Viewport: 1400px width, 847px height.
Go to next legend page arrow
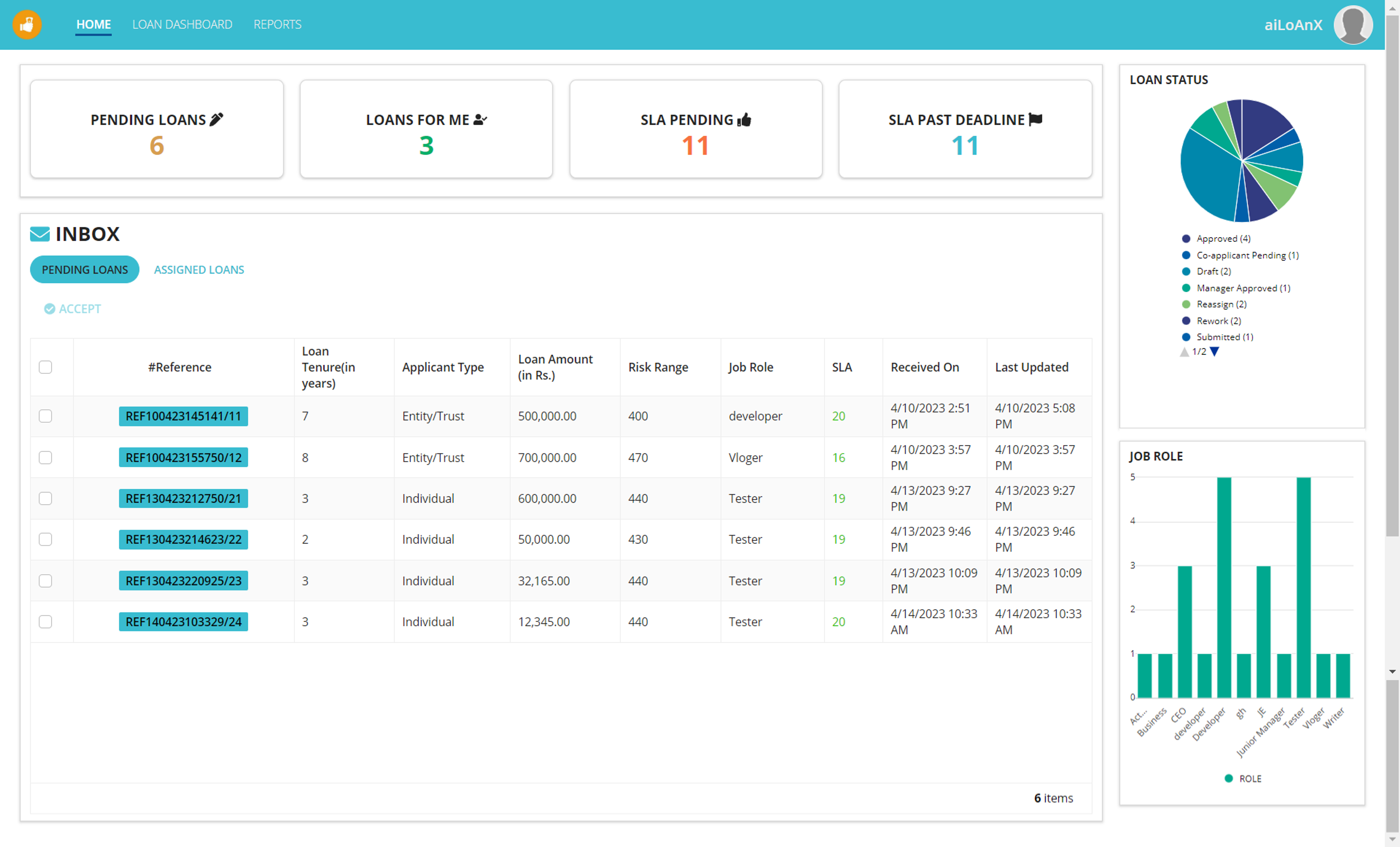click(x=1214, y=352)
